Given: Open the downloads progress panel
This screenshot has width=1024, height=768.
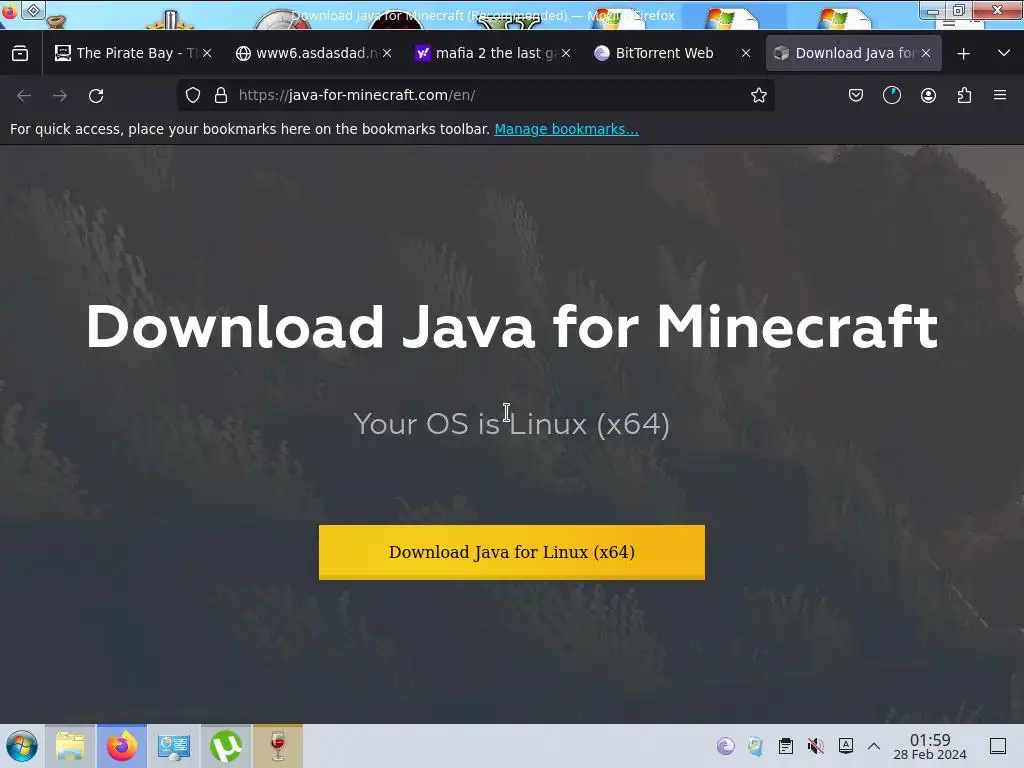Looking at the screenshot, I should [891, 95].
